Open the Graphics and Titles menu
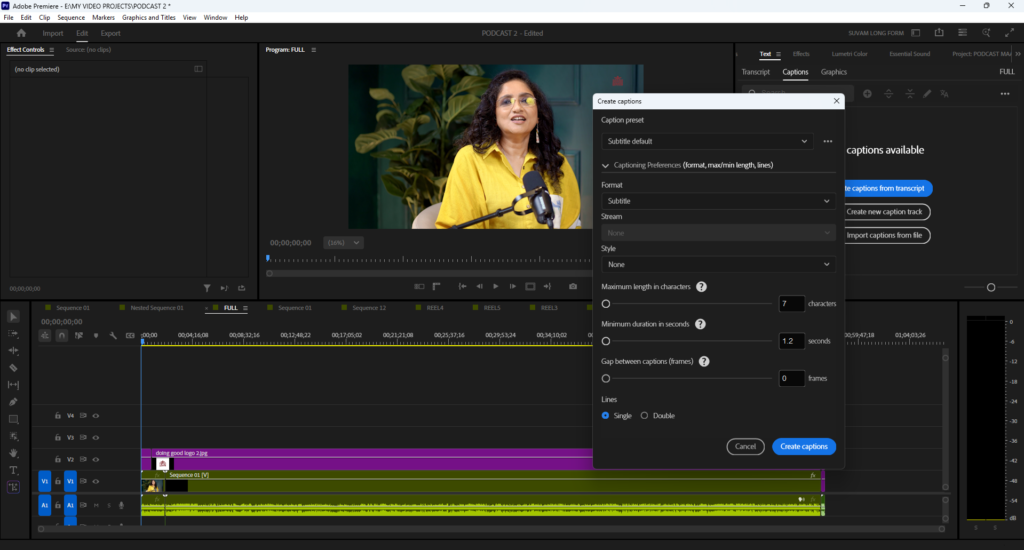The image size is (1024, 550). coord(148,18)
